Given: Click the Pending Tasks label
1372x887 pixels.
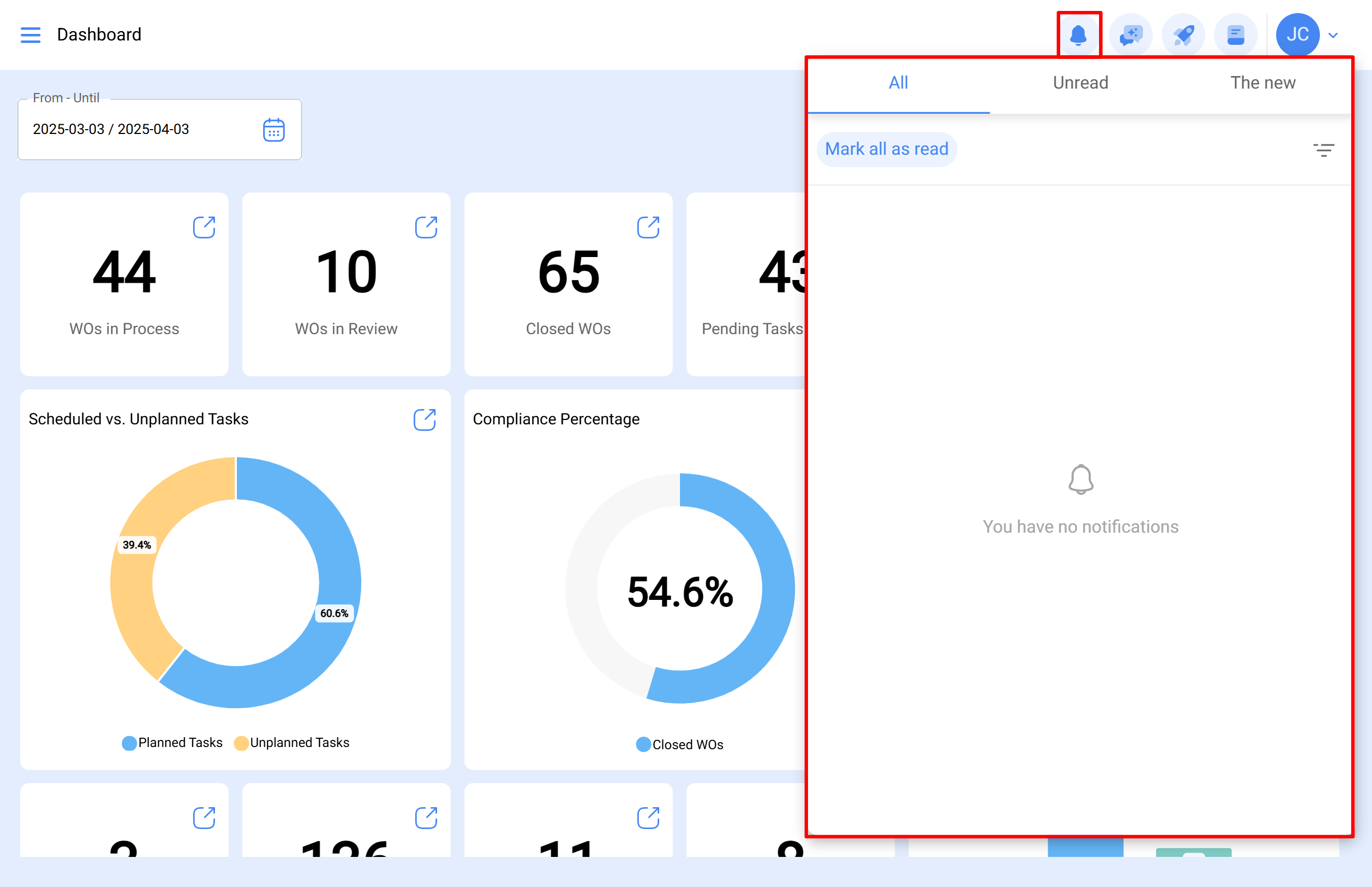Looking at the screenshot, I should point(753,329).
